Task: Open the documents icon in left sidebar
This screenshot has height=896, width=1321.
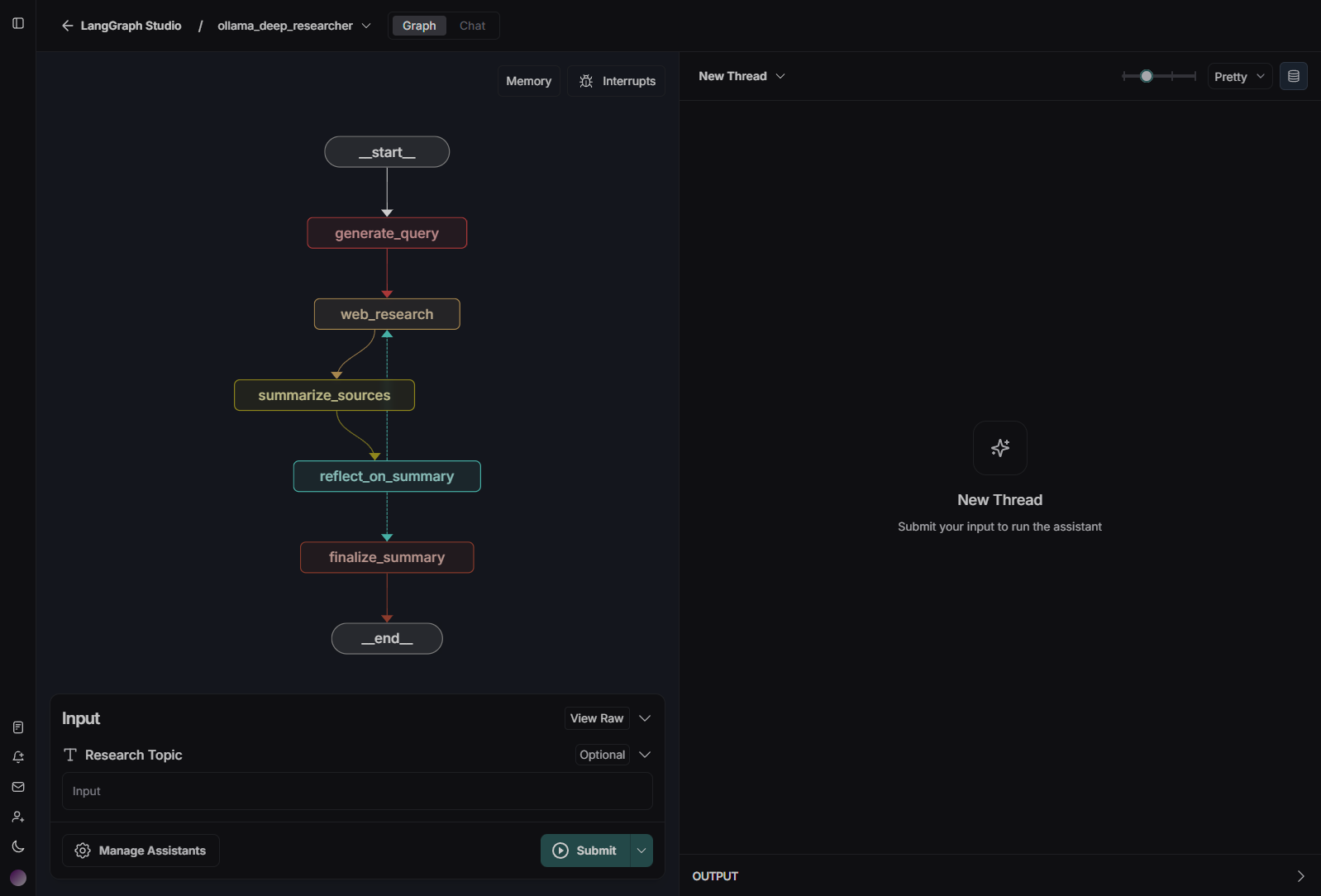Action: coord(18,727)
